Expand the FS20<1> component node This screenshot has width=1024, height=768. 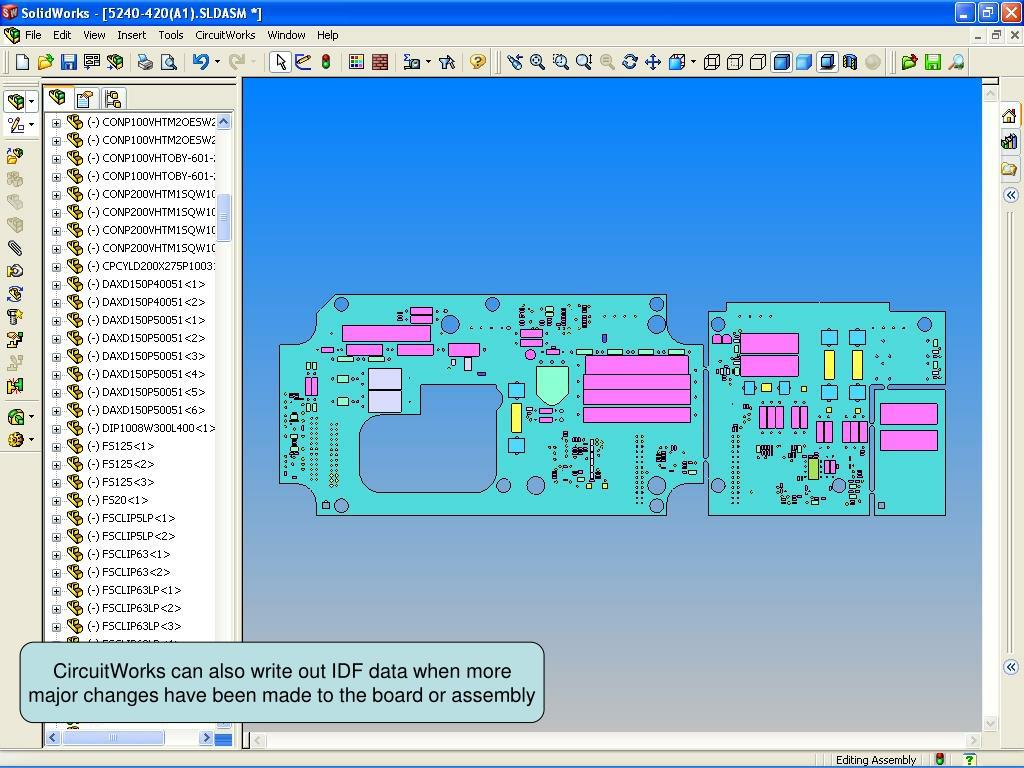(x=56, y=501)
